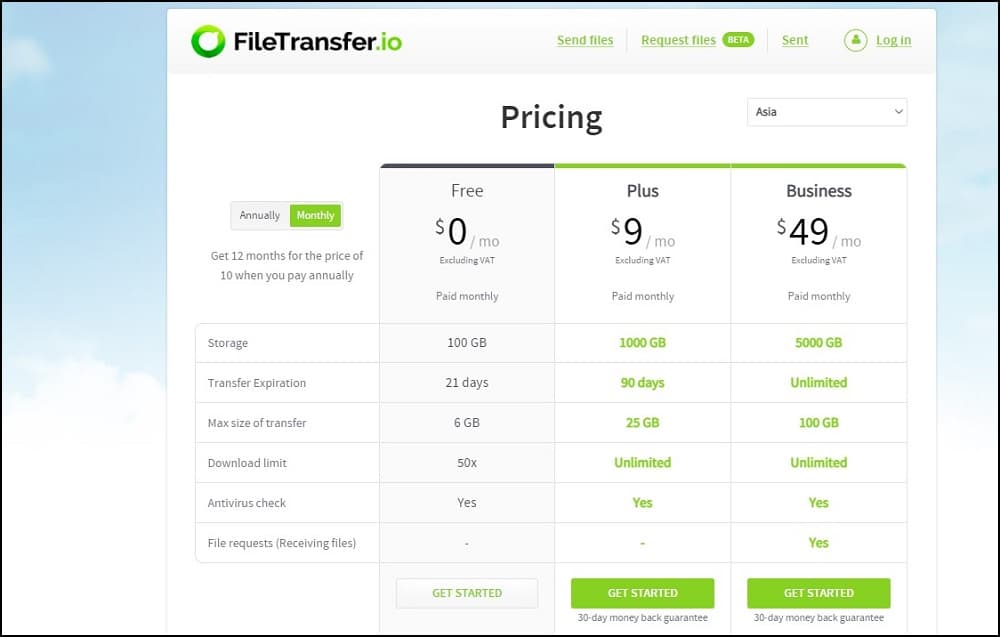Select Annually billing toggle
The image size is (1000, 637).
(x=260, y=216)
